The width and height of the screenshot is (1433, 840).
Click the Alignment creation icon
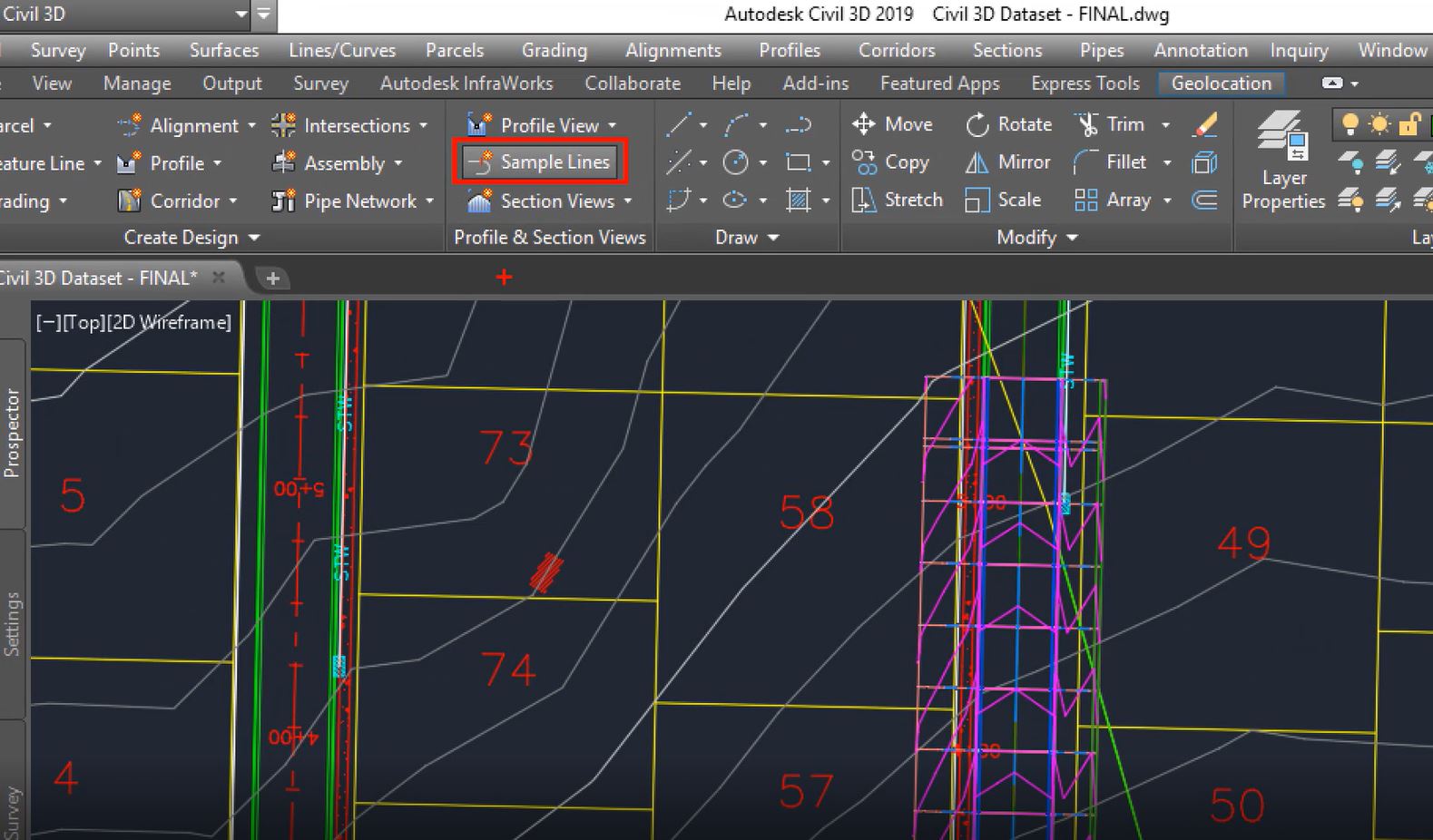point(130,125)
